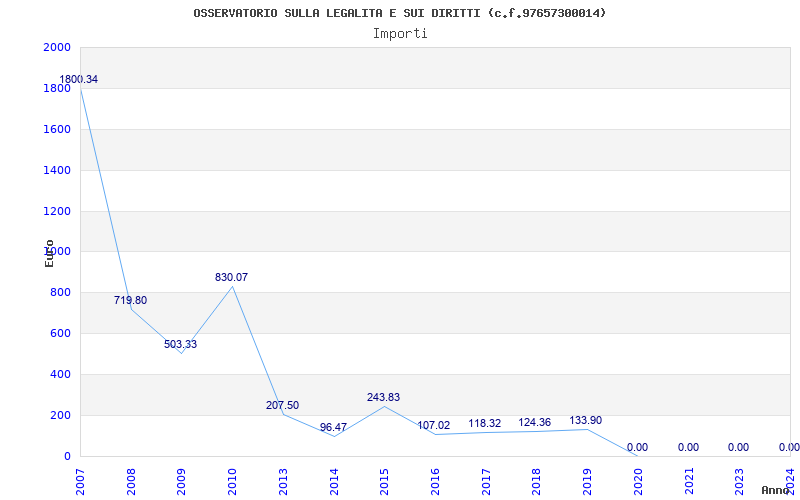Click the 0 y-axis tick label
This screenshot has width=800, height=500.
[x=67, y=456]
